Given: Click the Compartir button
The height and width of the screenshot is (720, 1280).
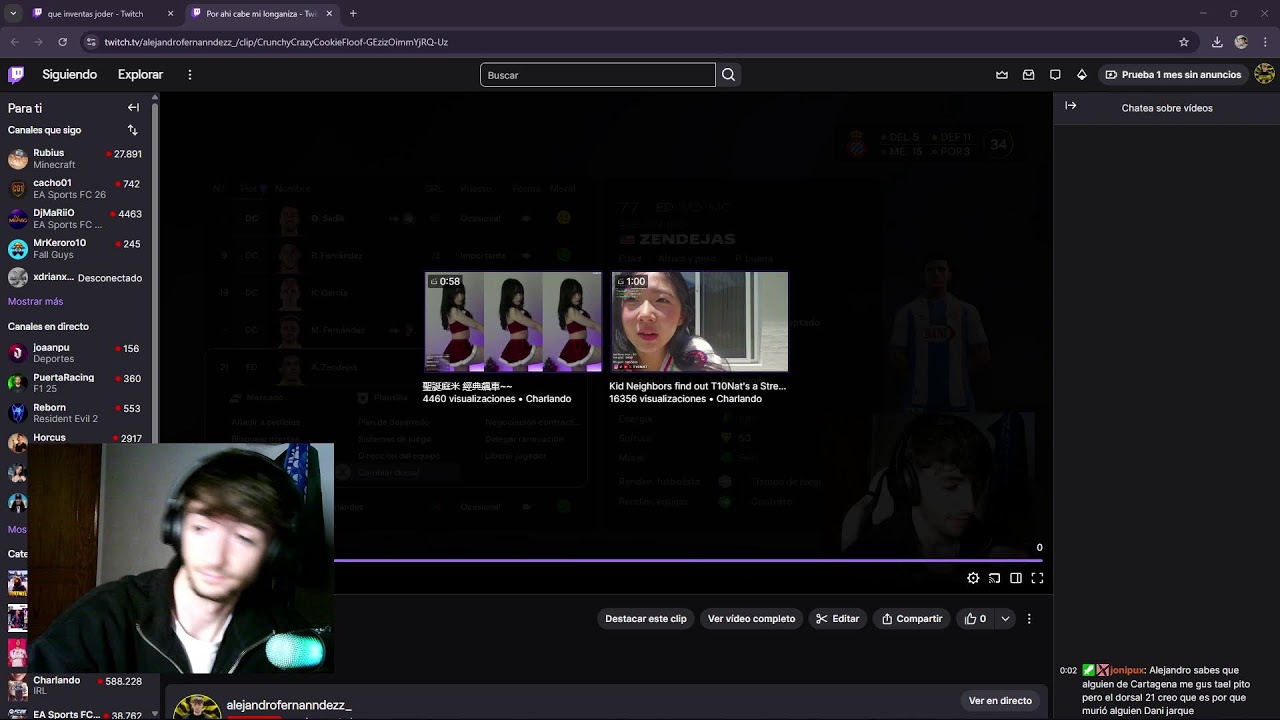Looking at the screenshot, I should coord(911,619).
